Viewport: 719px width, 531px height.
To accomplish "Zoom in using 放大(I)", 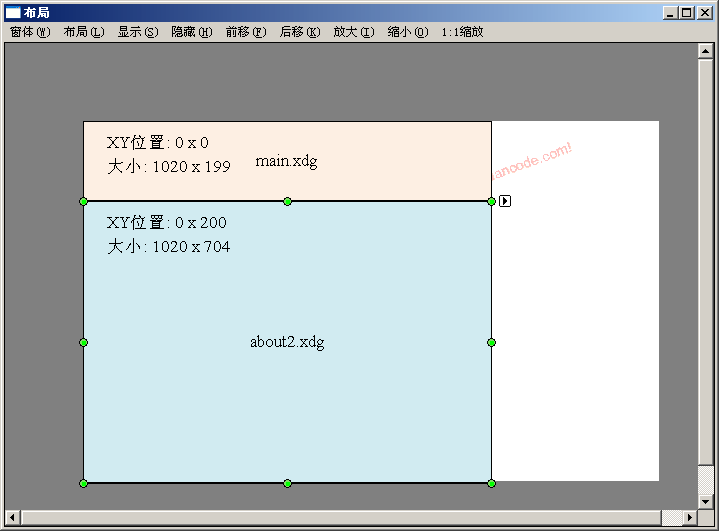I will (353, 32).
